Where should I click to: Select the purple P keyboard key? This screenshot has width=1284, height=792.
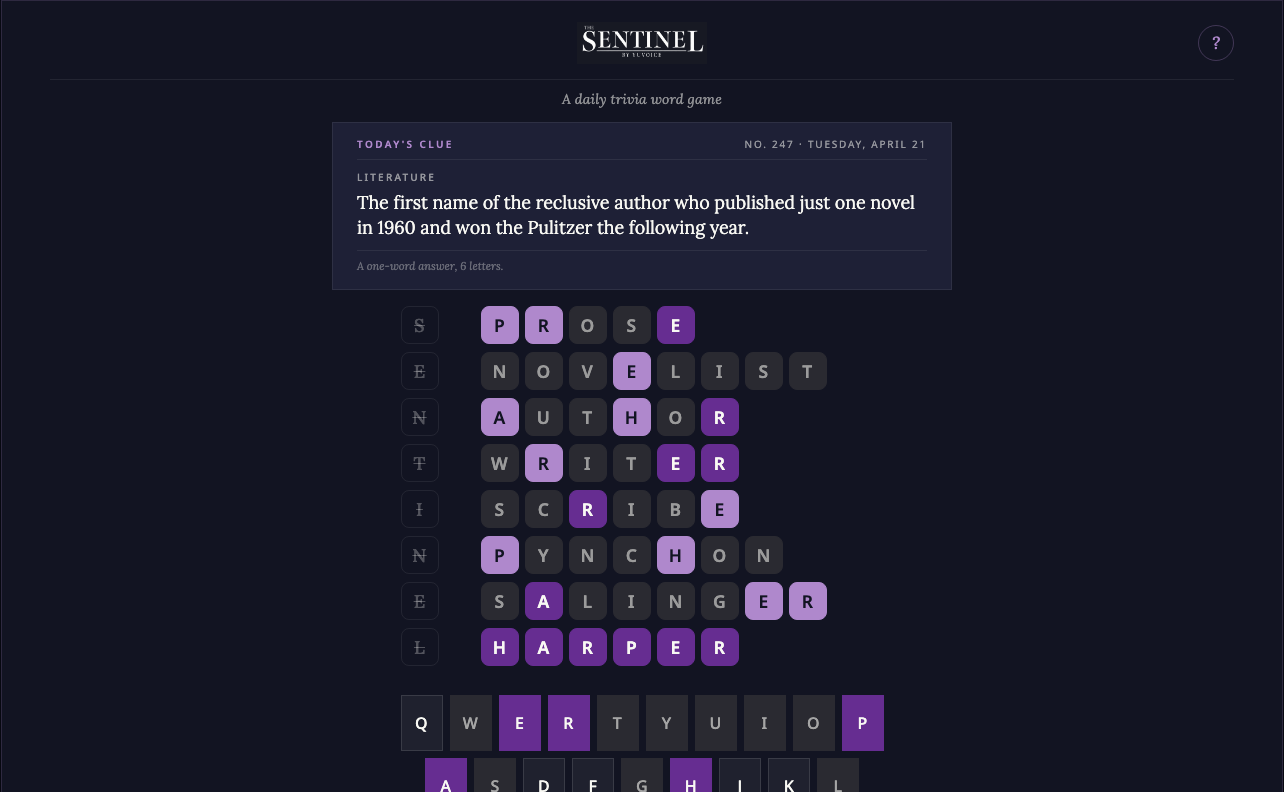[863, 723]
